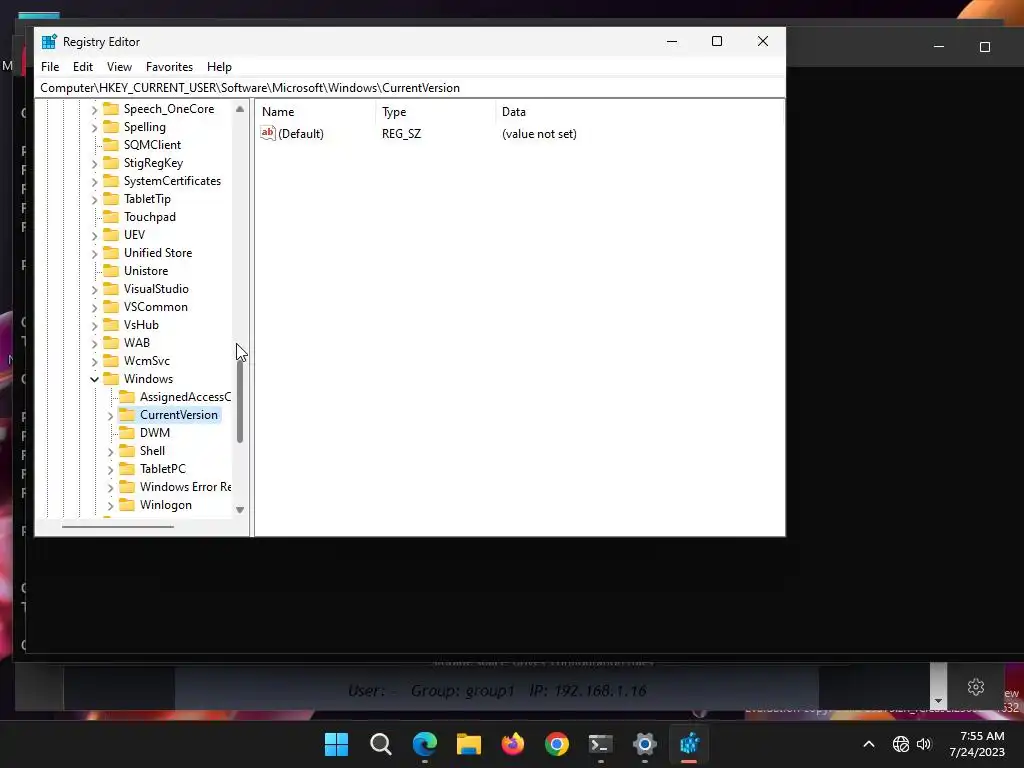Launch Microsoft Edge from taskbar

(x=424, y=744)
